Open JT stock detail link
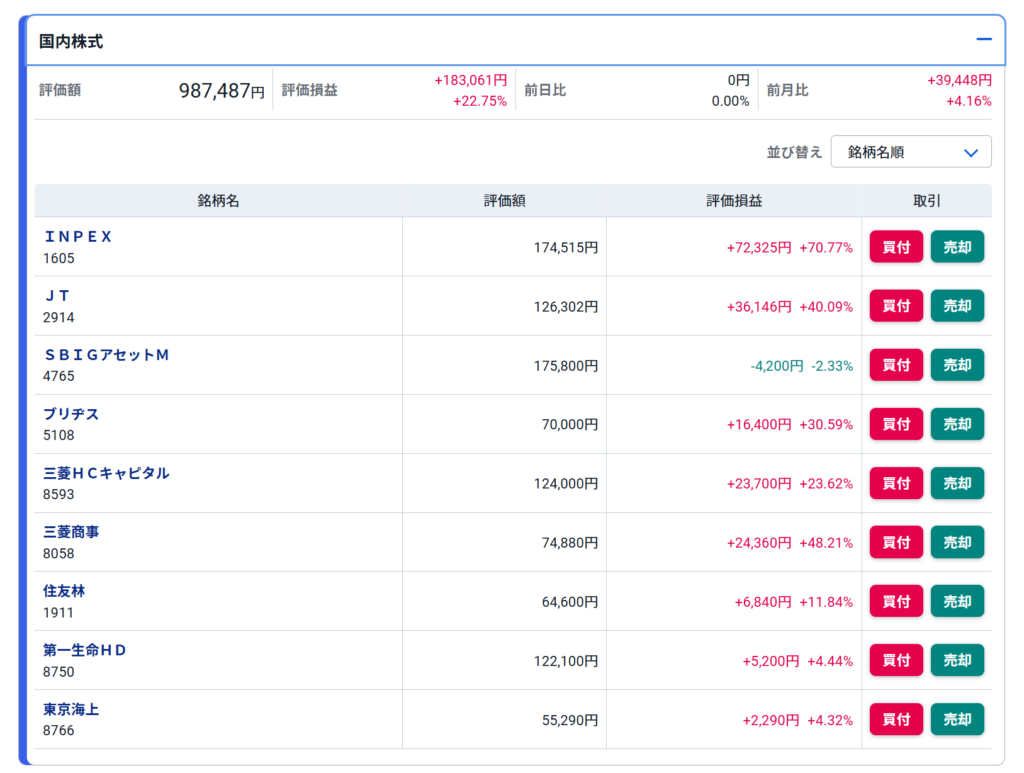This screenshot has height=773, width=1024. pyautogui.click(x=57, y=296)
